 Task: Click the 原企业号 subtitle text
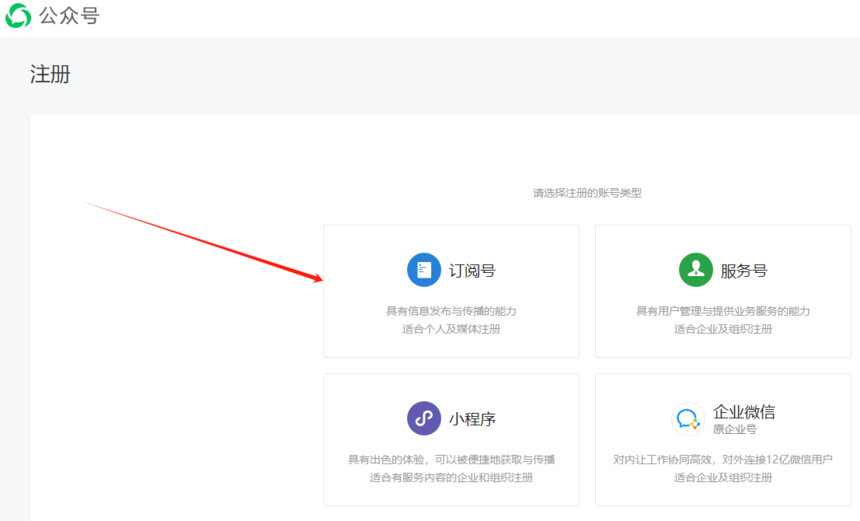(734, 429)
